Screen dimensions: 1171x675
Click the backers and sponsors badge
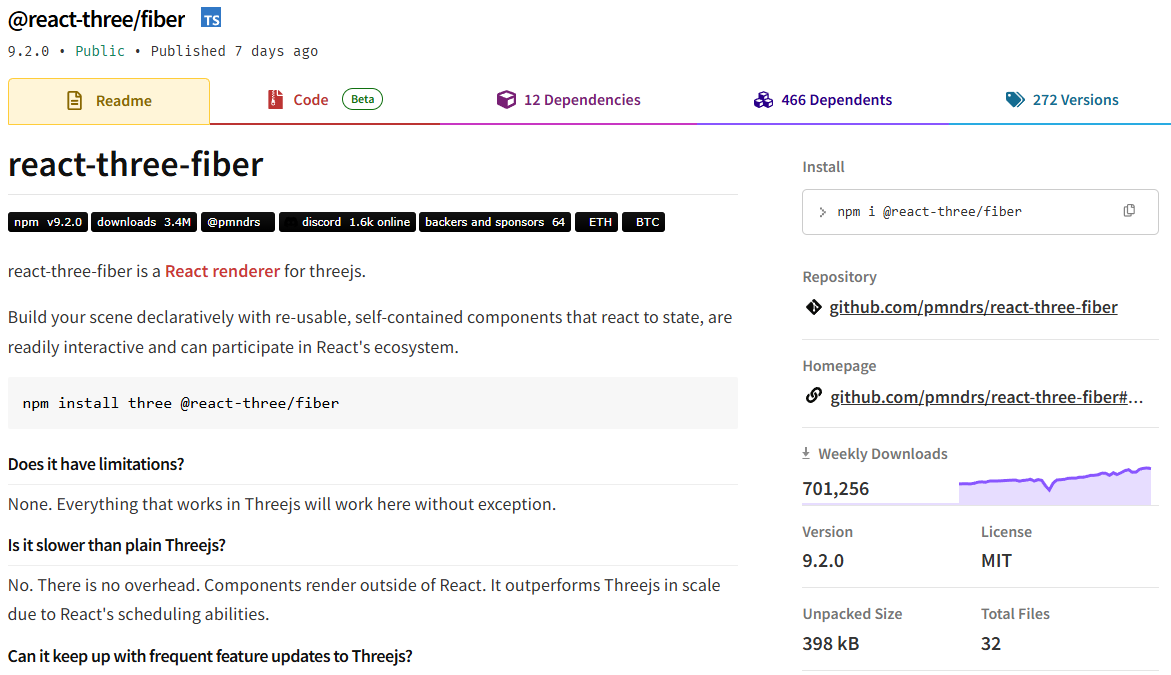[x=494, y=222]
